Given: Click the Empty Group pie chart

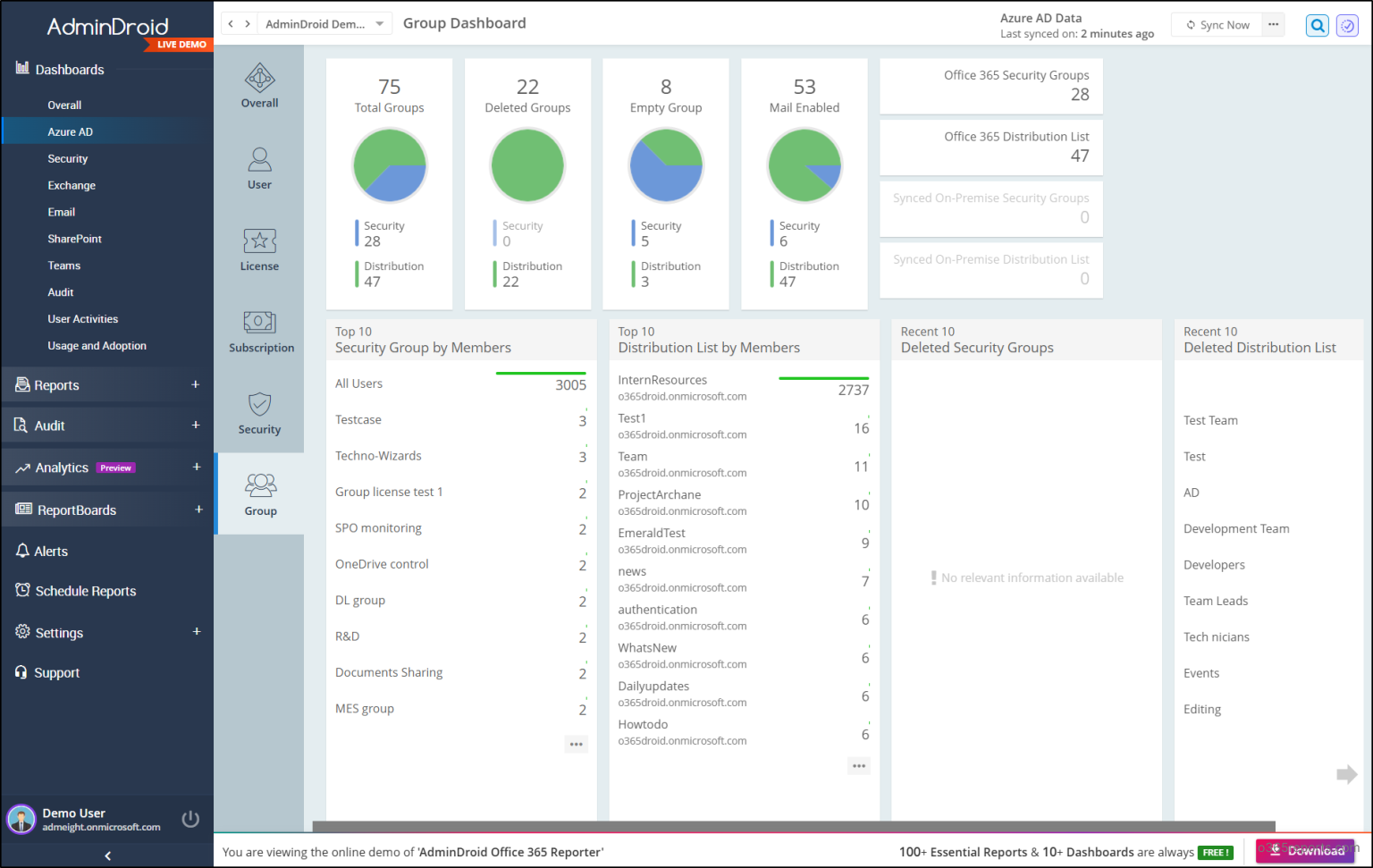Looking at the screenshot, I should 666,165.
